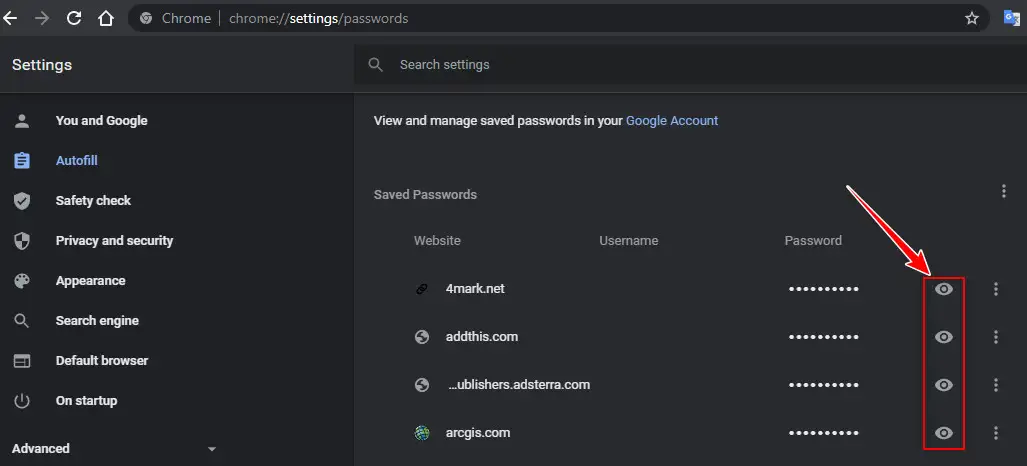Open the ...ublishers.adsterra.com website link

519,385
